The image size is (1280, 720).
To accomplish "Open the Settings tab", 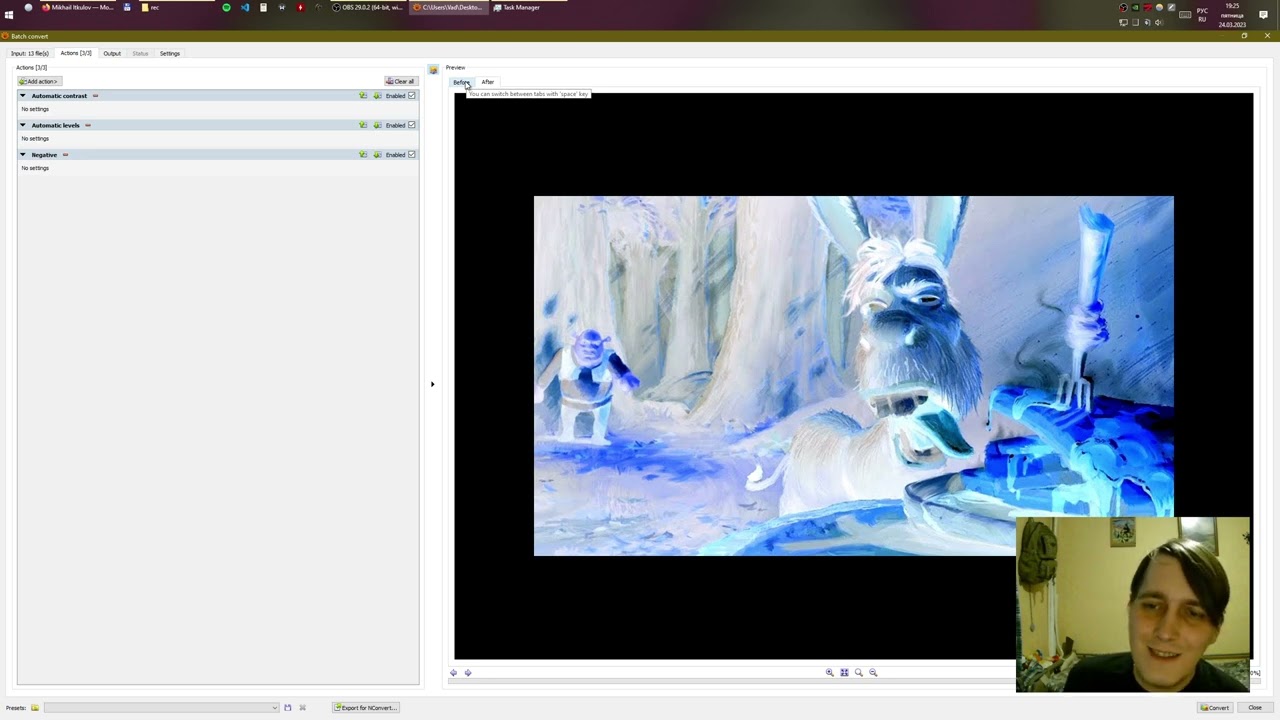I will coord(170,53).
